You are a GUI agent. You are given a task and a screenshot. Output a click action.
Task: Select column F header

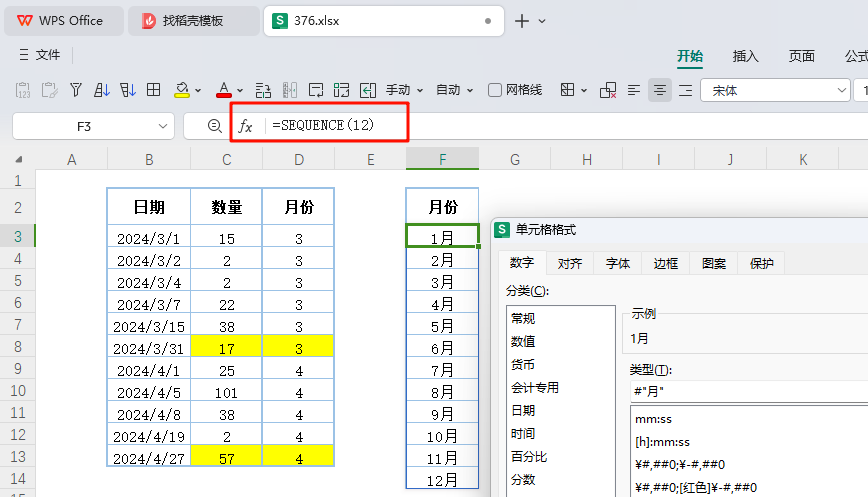[x=442, y=159]
